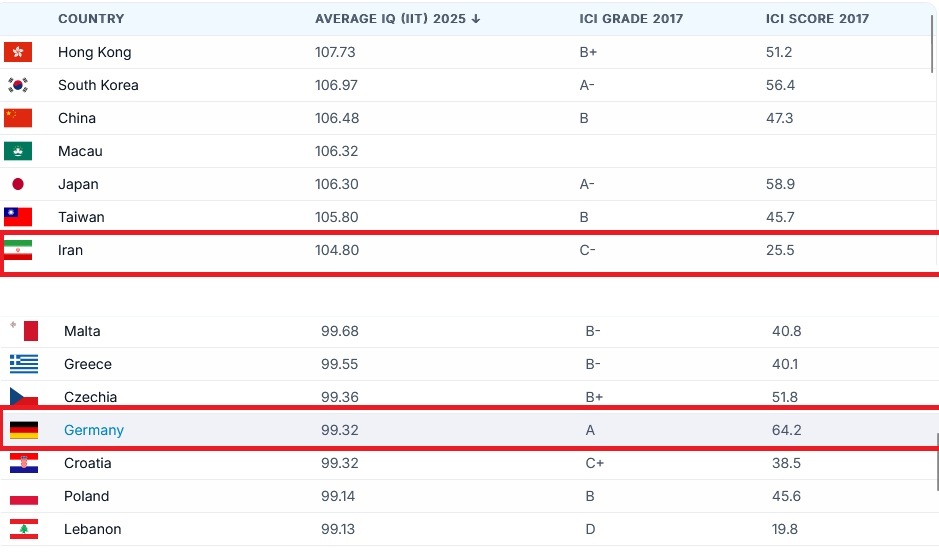Click the lower table vertical scrollbar
This screenshot has height=552, width=939.
[937, 462]
